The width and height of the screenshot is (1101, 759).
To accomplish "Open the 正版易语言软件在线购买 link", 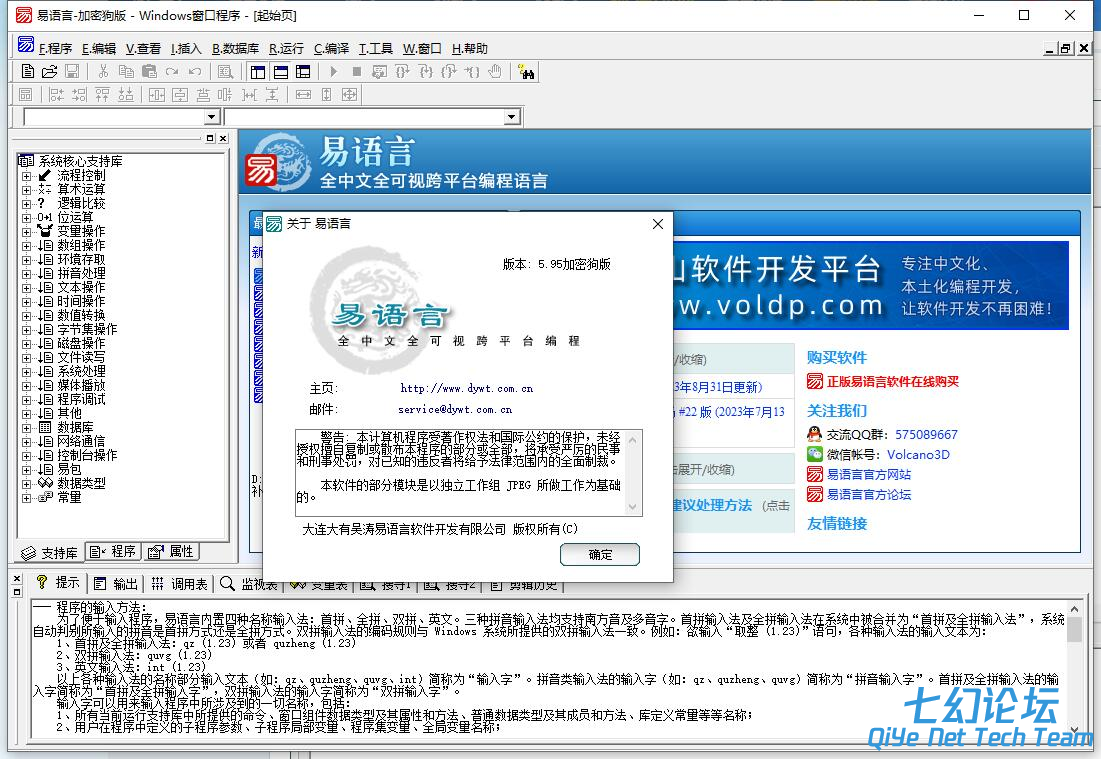I will point(892,381).
